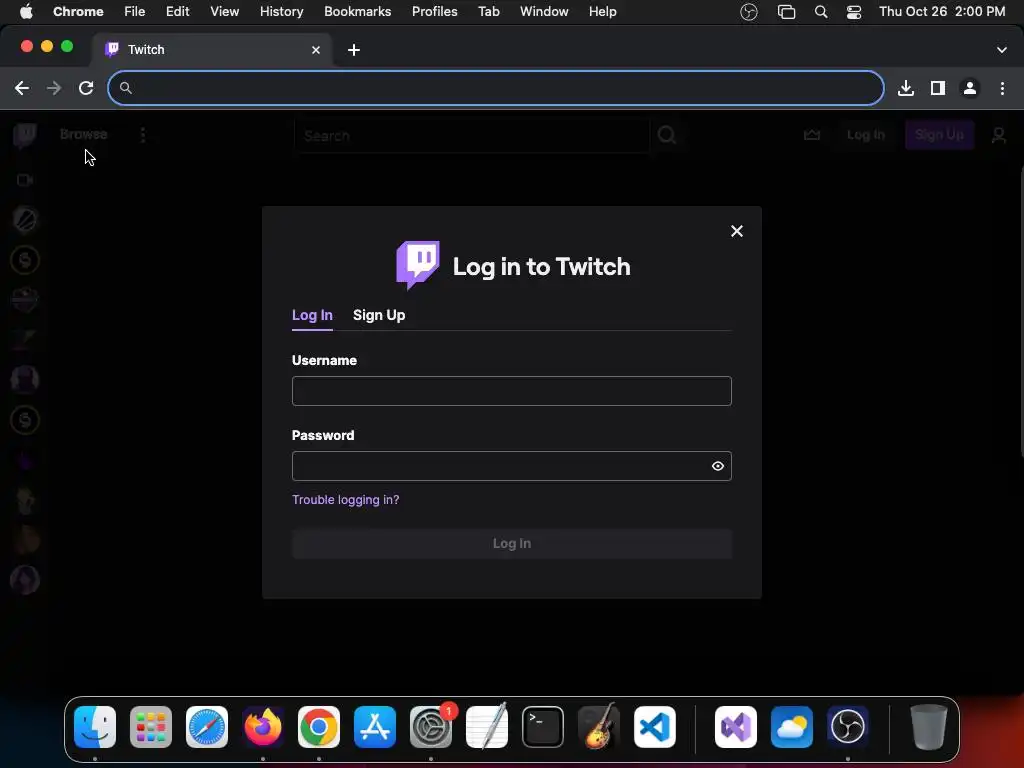The image size is (1024, 768).
Task: Go forward with the browser arrow
Action: click(54, 88)
